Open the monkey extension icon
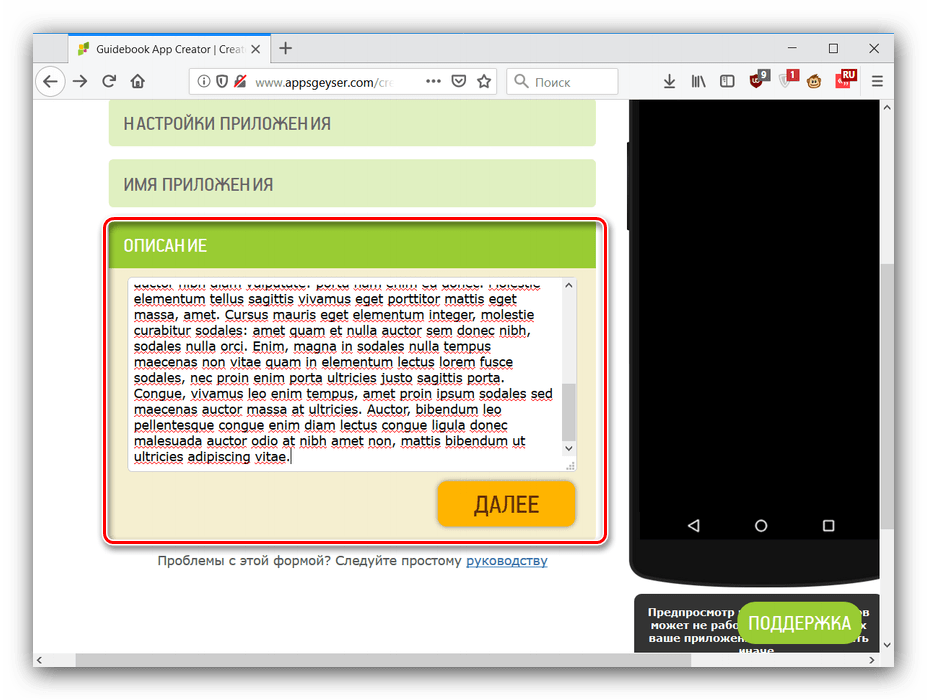 814,82
